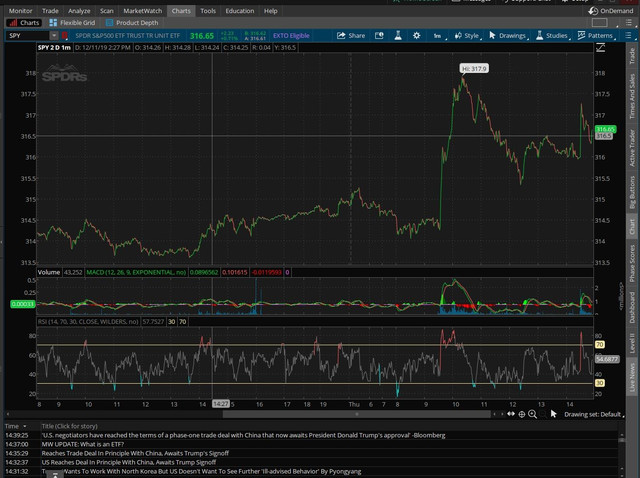This screenshot has height=478, width=640.
Task: Select the Charts sub-tab
Action: coord(24,23)
